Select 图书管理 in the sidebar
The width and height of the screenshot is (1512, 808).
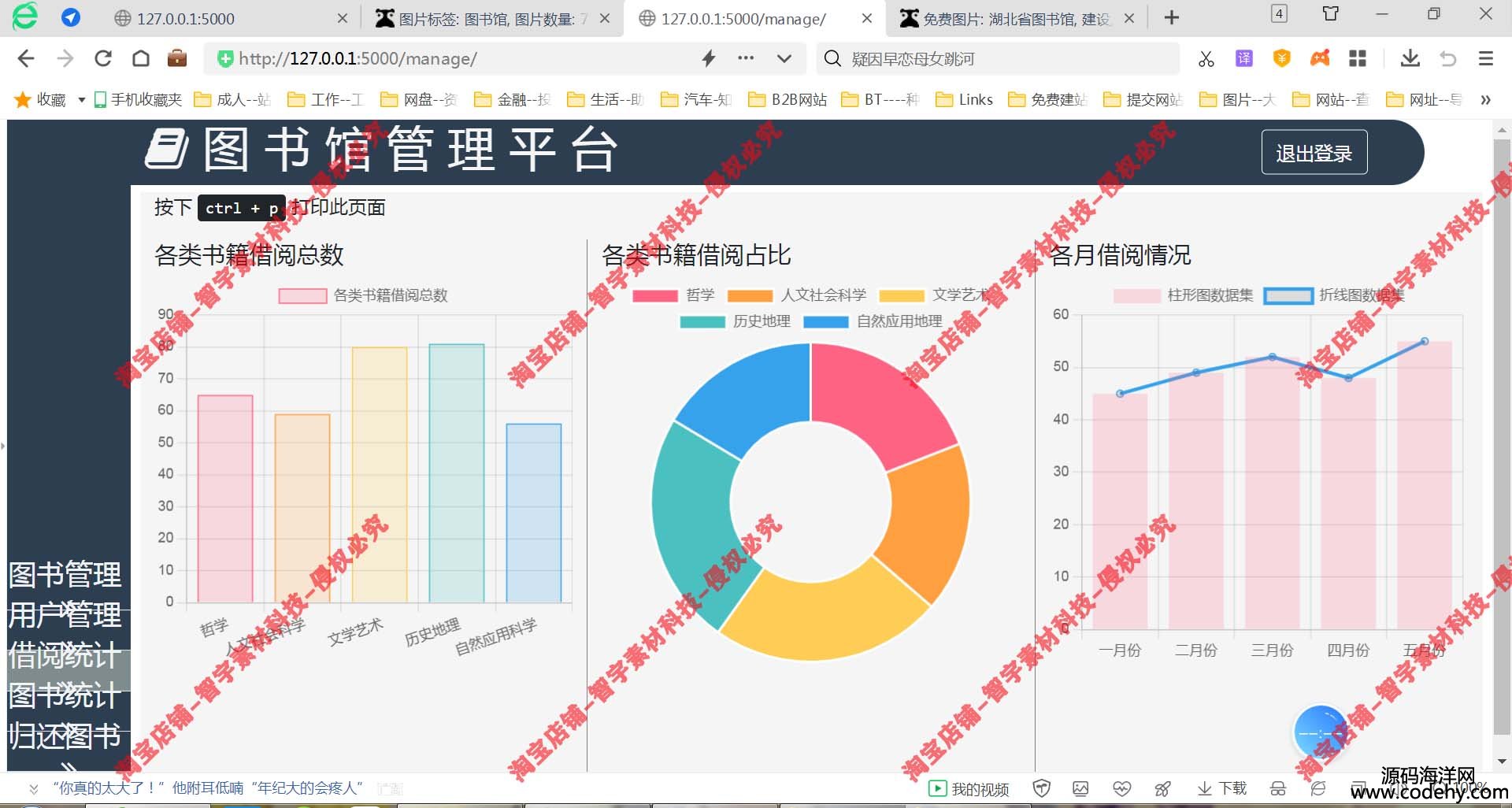click(65, 575)
